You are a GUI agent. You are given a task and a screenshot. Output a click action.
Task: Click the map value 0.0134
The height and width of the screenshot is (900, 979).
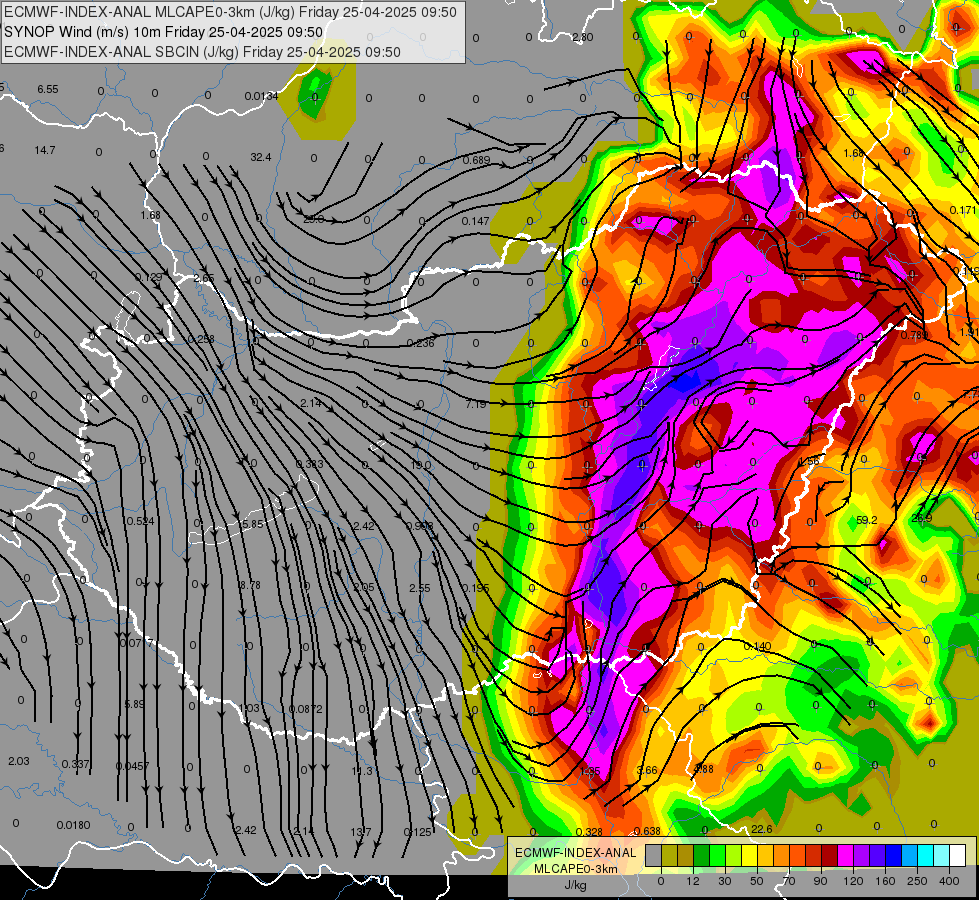[x=262, y=96]
